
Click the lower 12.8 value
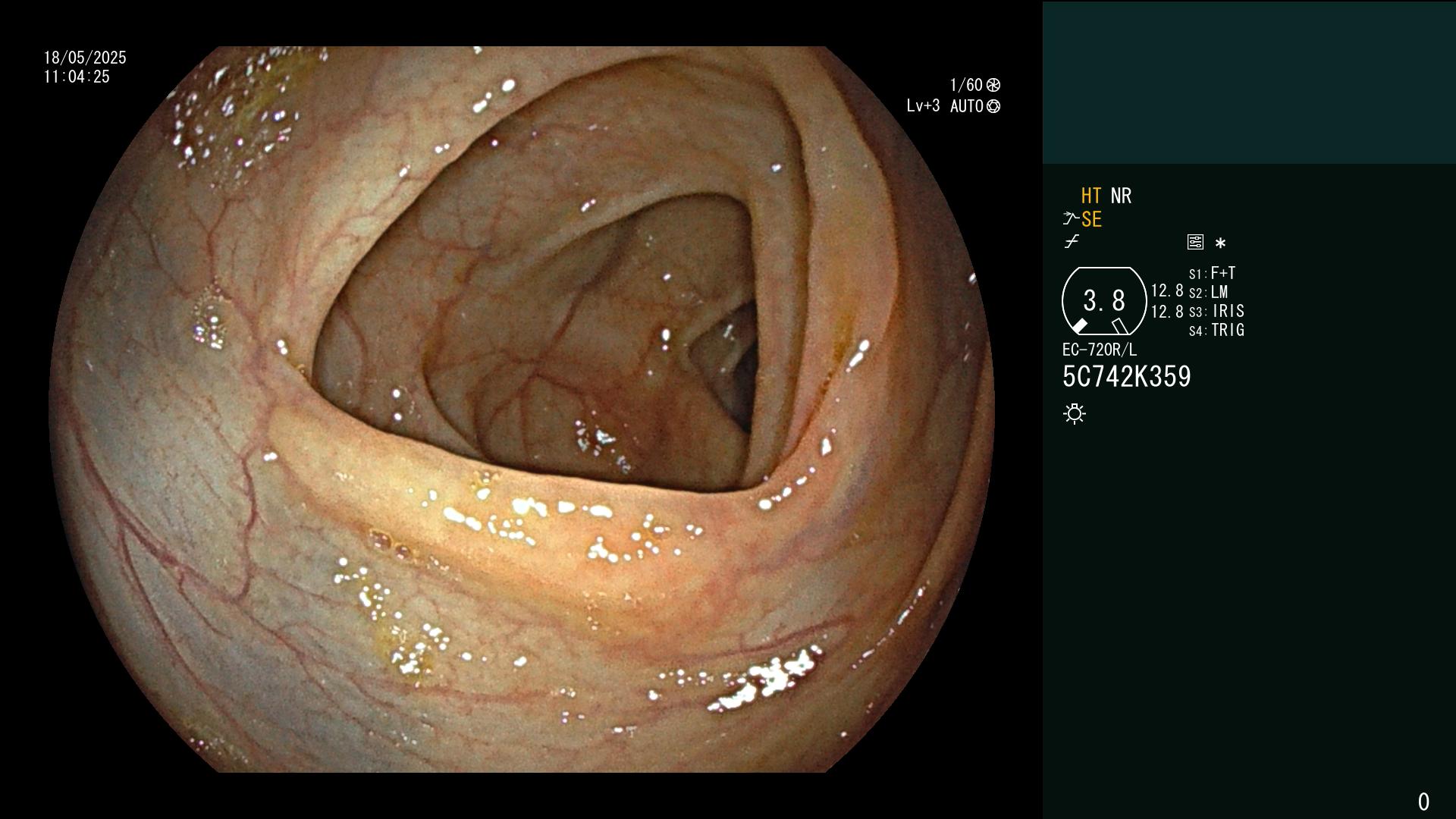(1167, 311)
